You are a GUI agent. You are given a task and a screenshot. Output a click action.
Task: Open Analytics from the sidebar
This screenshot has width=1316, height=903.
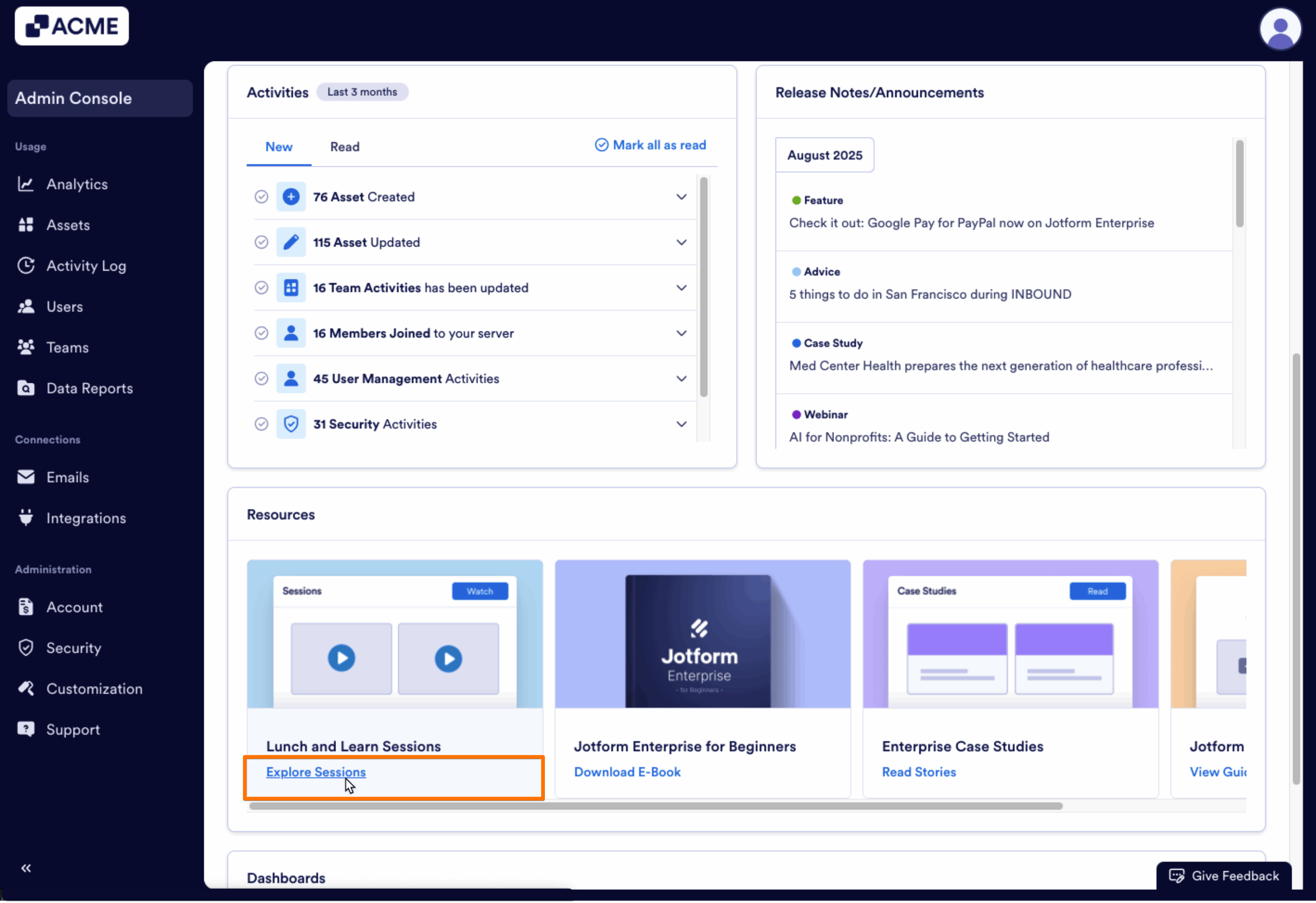[77, 184]
